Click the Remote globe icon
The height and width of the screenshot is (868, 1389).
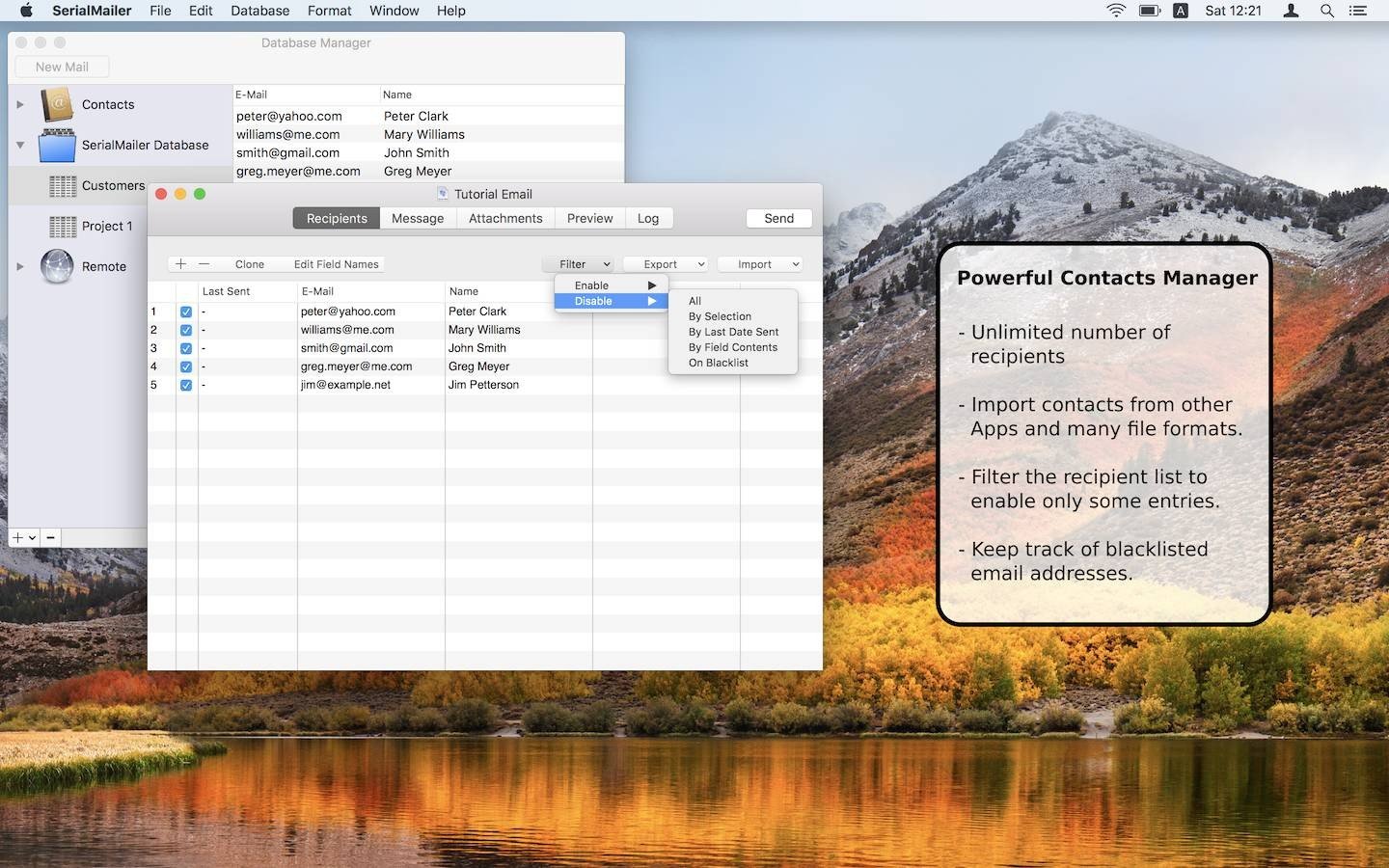tap(57, 267)
